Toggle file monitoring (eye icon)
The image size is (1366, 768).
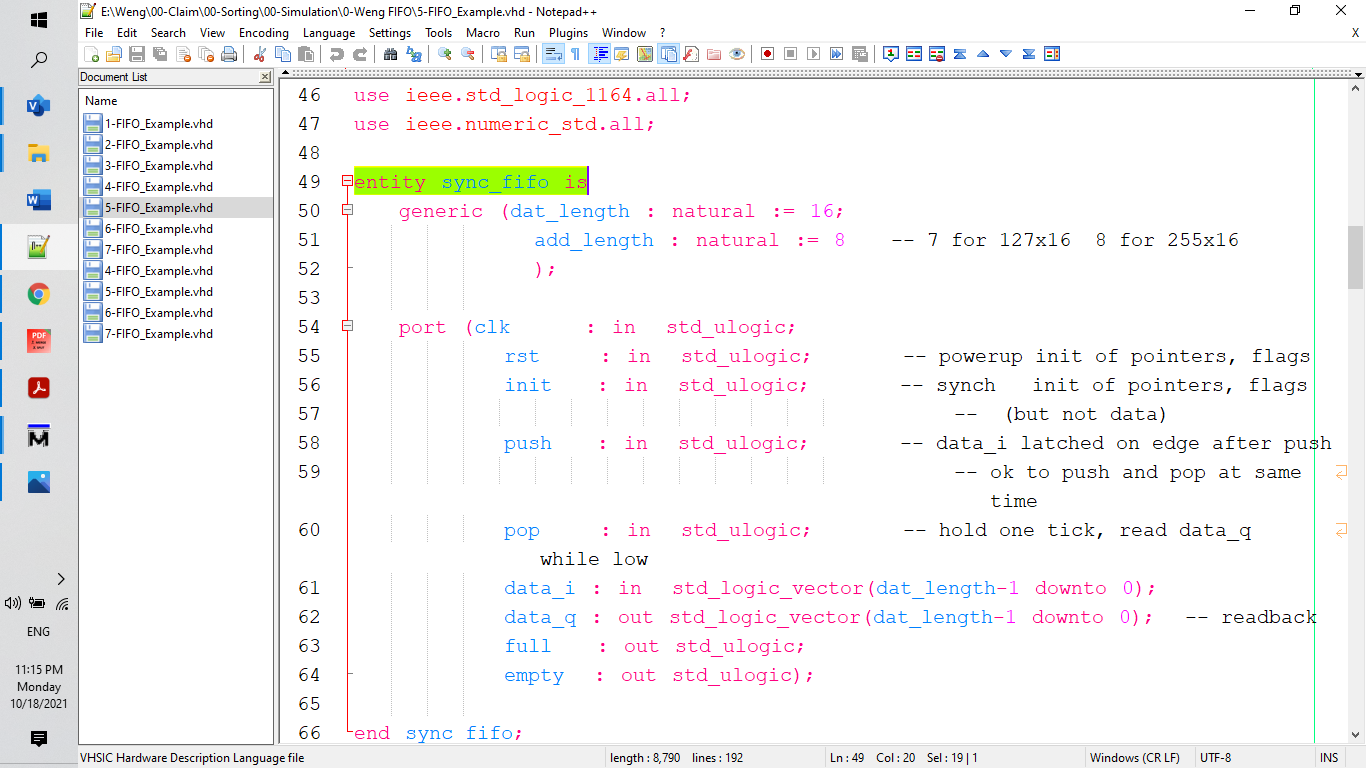(737, 54)
